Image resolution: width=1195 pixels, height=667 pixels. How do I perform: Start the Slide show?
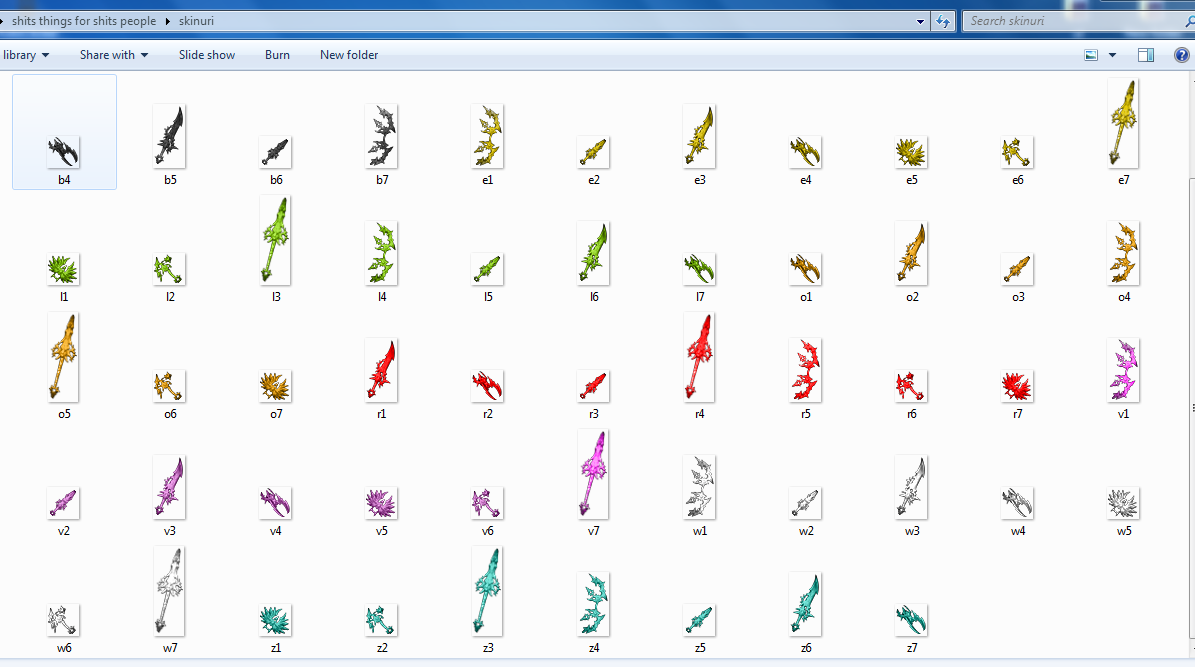[207, 55]
